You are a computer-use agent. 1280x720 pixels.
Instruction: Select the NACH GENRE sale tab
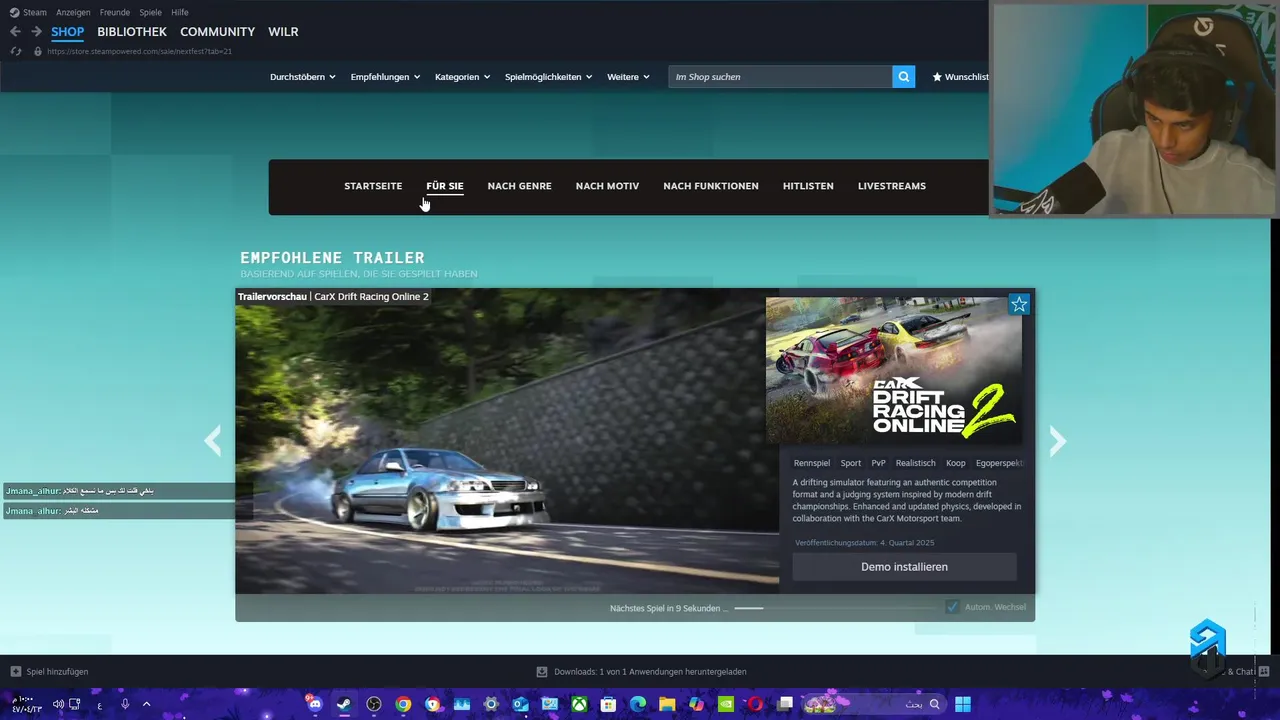coord(519,186)
